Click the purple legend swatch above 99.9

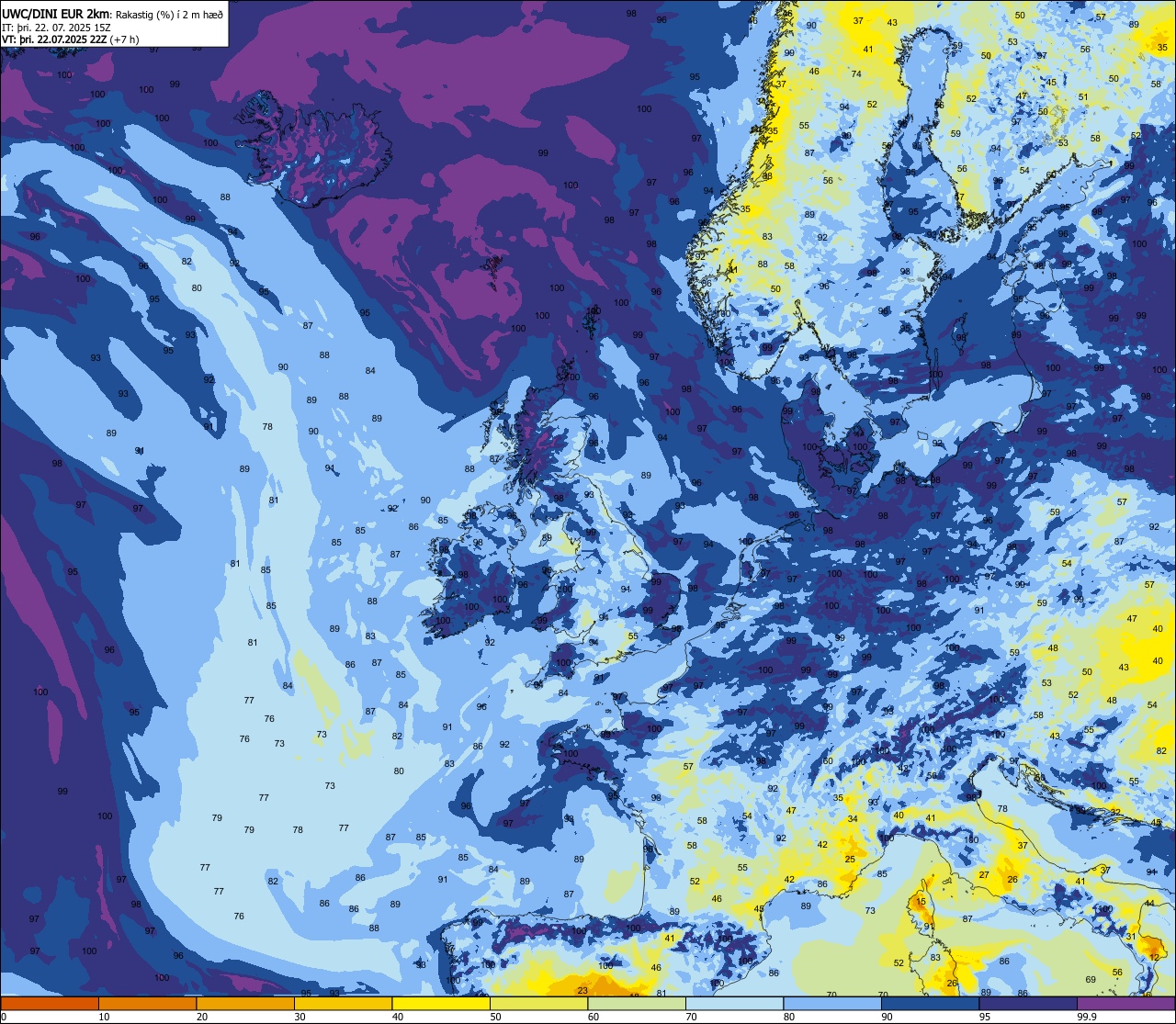(x=1125, y=1003)
